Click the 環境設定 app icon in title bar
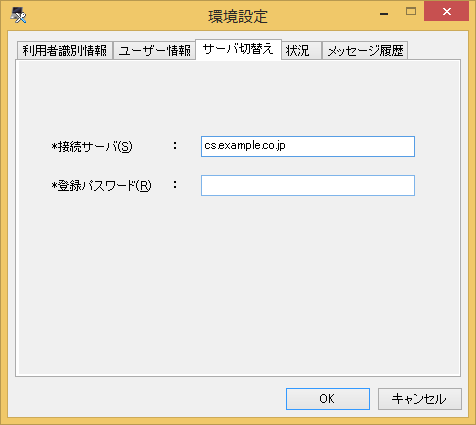 18,15
